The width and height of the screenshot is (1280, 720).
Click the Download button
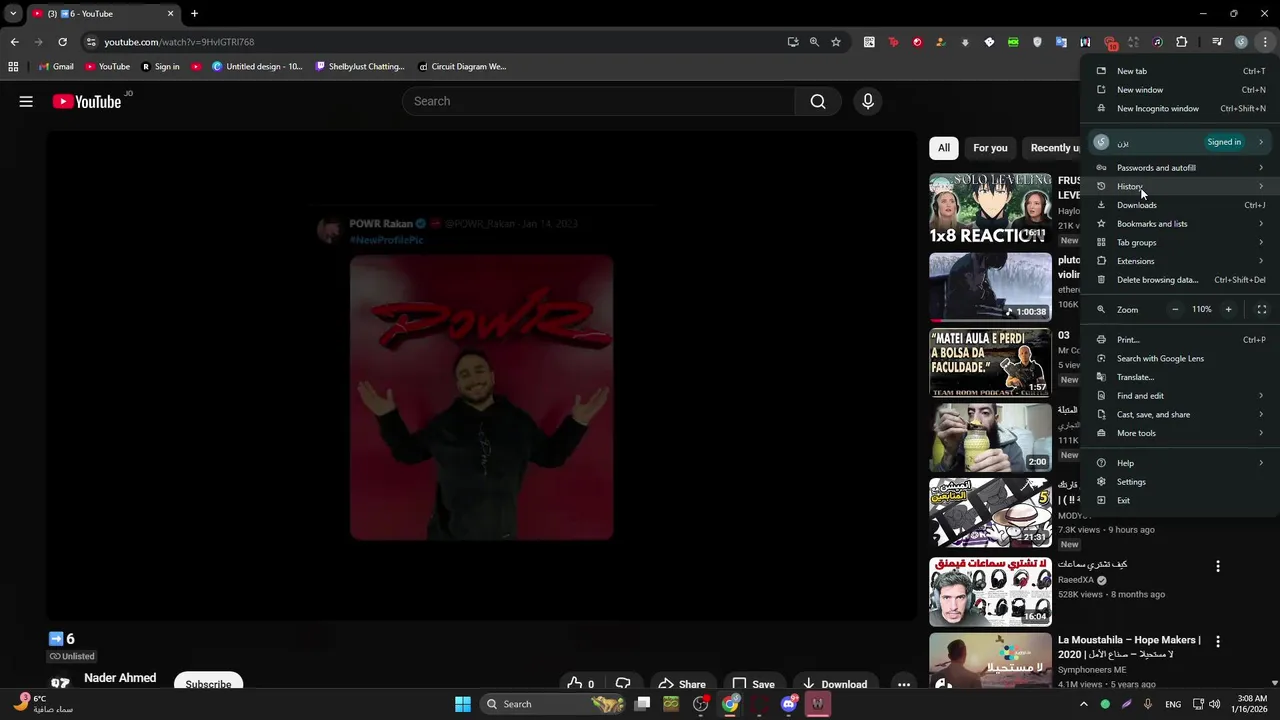pyautogui.click(x=835, y=684)
